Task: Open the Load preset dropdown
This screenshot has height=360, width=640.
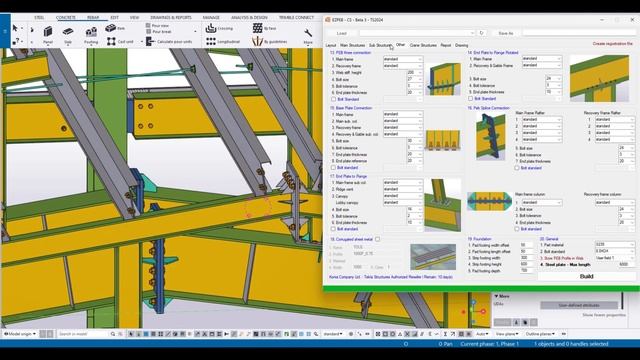Action: 417,33
